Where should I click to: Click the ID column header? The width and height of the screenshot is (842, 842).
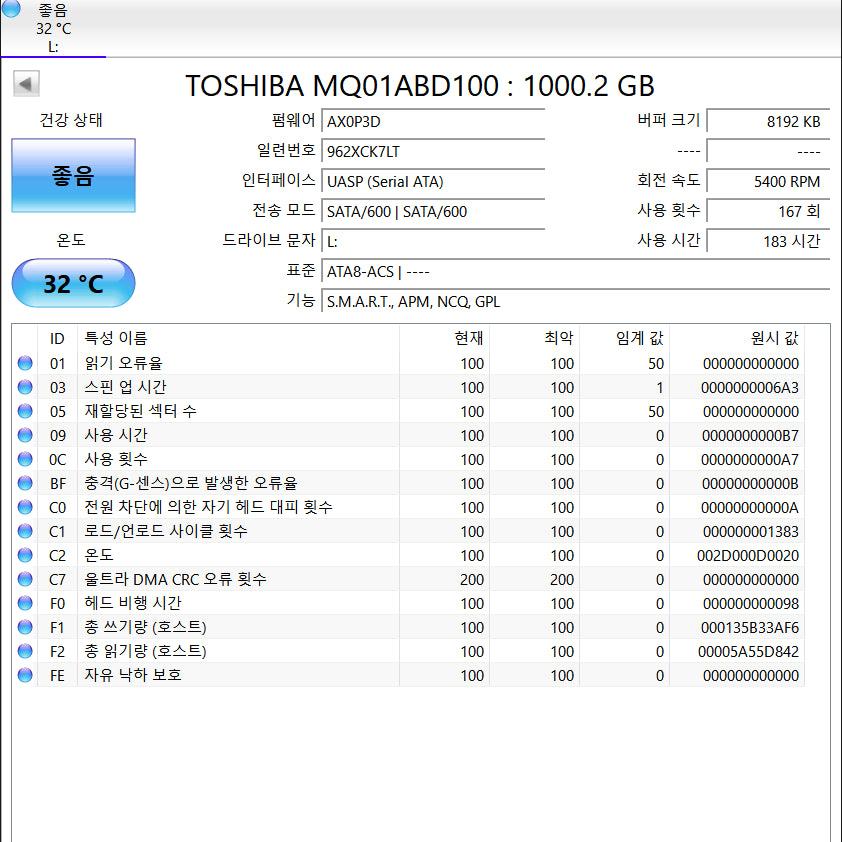[57, 338]
